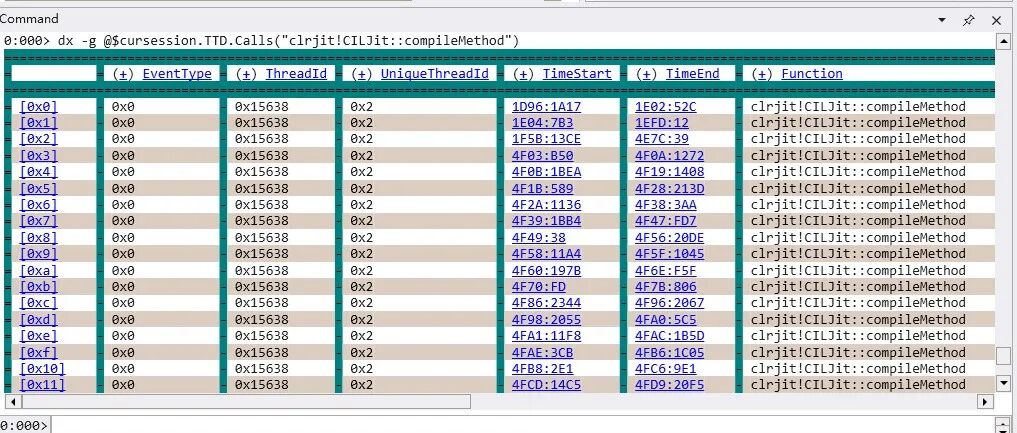Focus the 0:000> command input field
1017x433 pixels.
tap(524, 425)
